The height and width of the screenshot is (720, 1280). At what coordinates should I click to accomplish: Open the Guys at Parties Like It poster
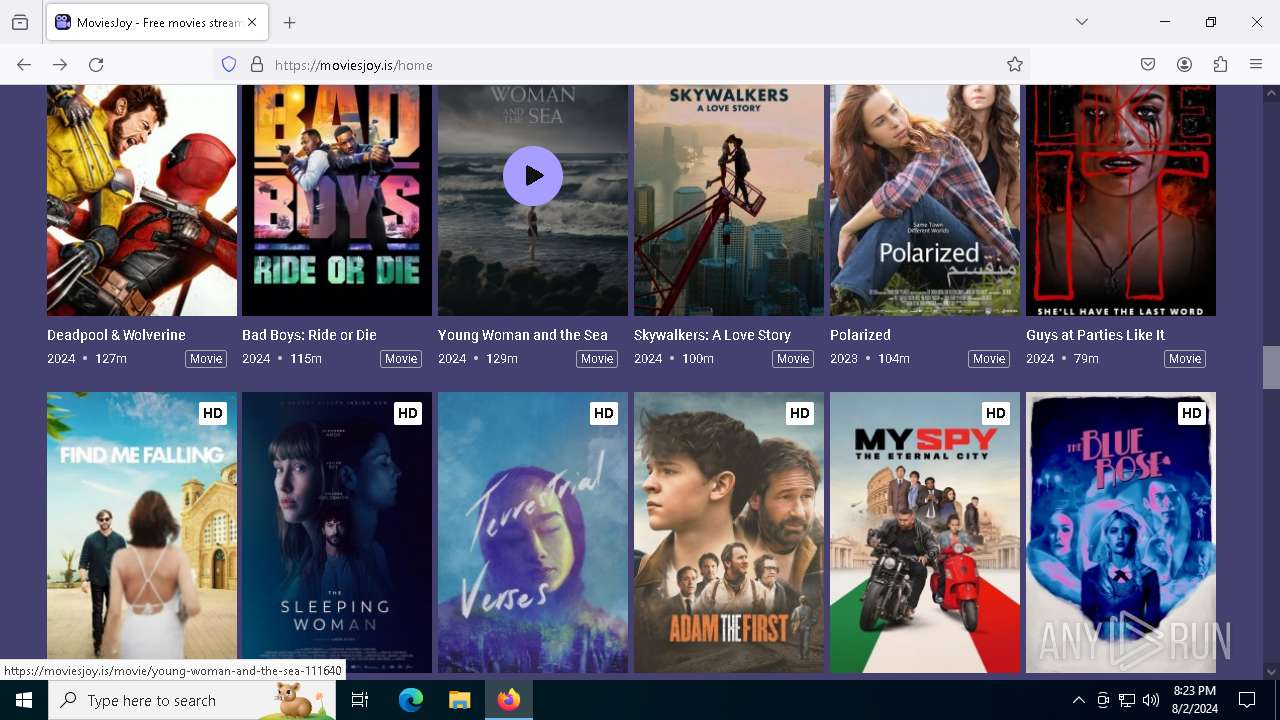coord(1121,200)
